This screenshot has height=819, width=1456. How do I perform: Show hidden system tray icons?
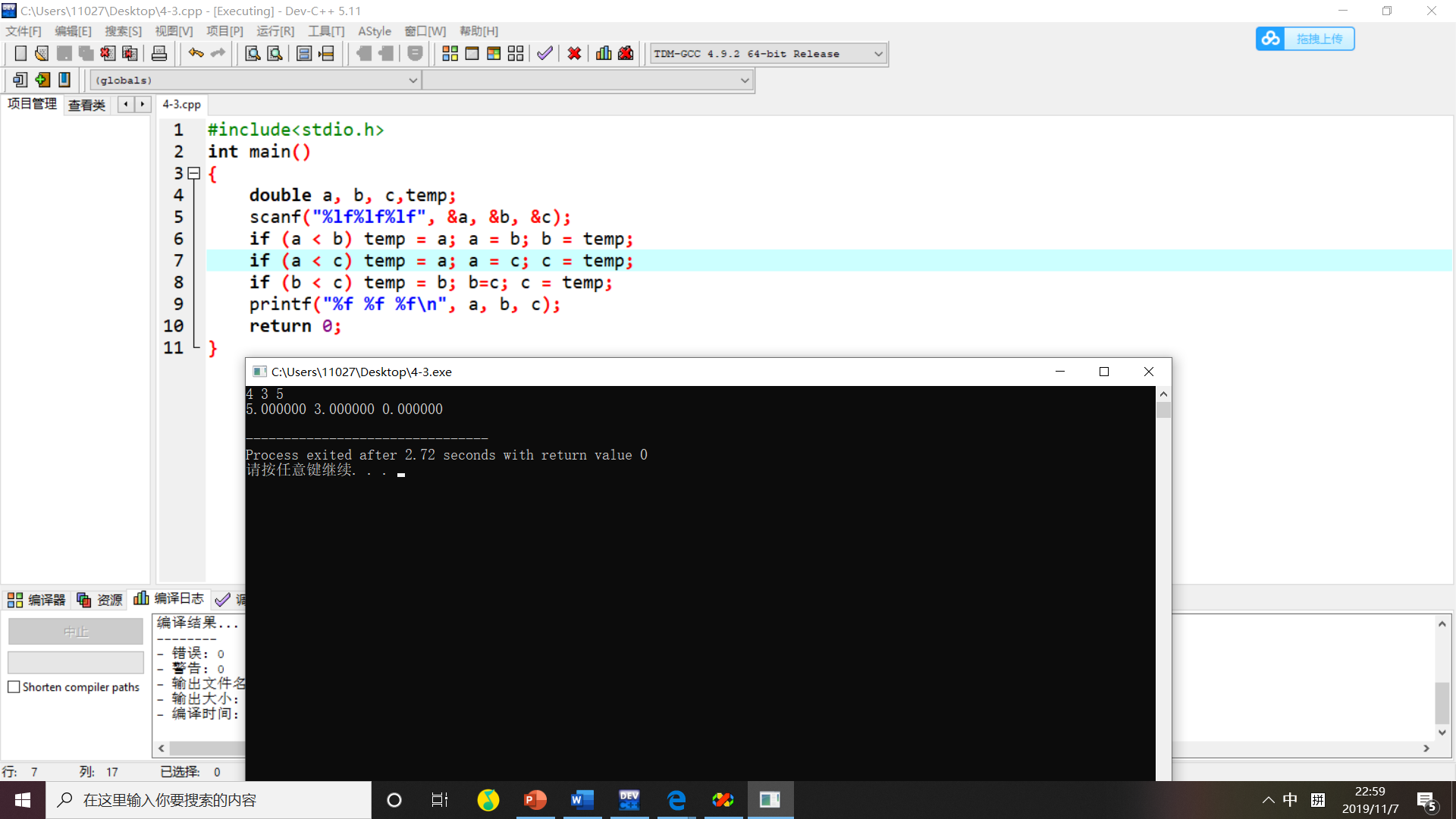click(1269, 800)
